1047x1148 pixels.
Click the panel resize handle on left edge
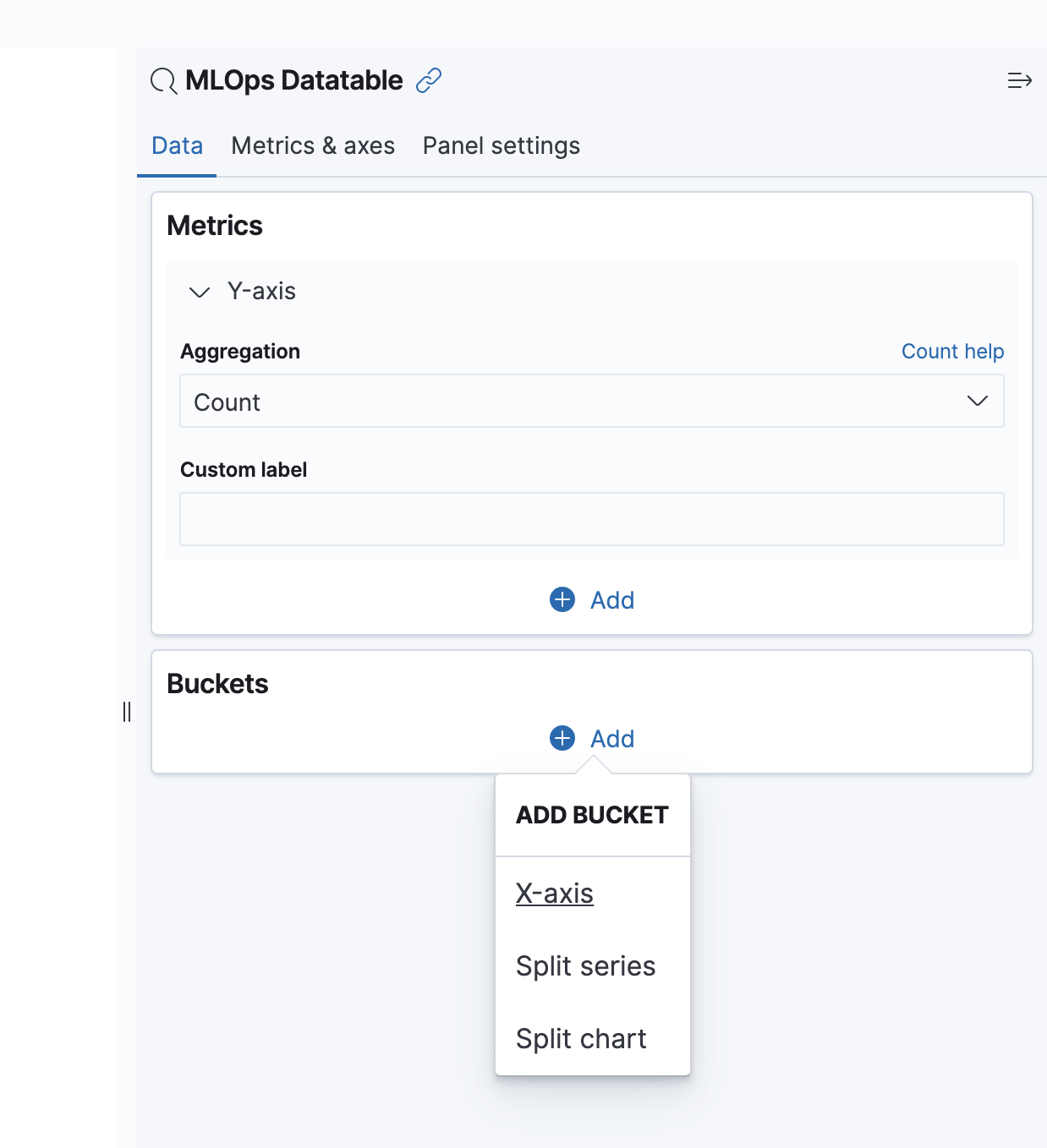(x=127, y=712)
